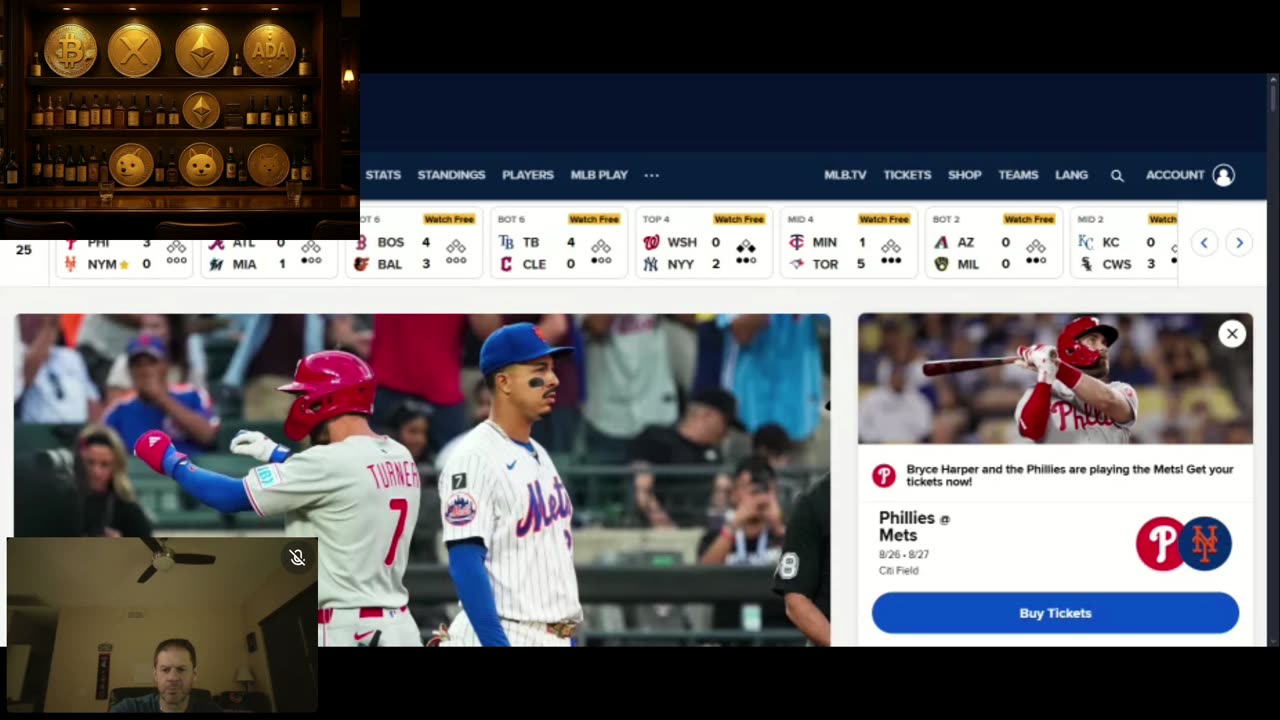Click the Bryce Harper promo headline
The width and height of the screenshot is (1280, 720).
(1069, 475)
